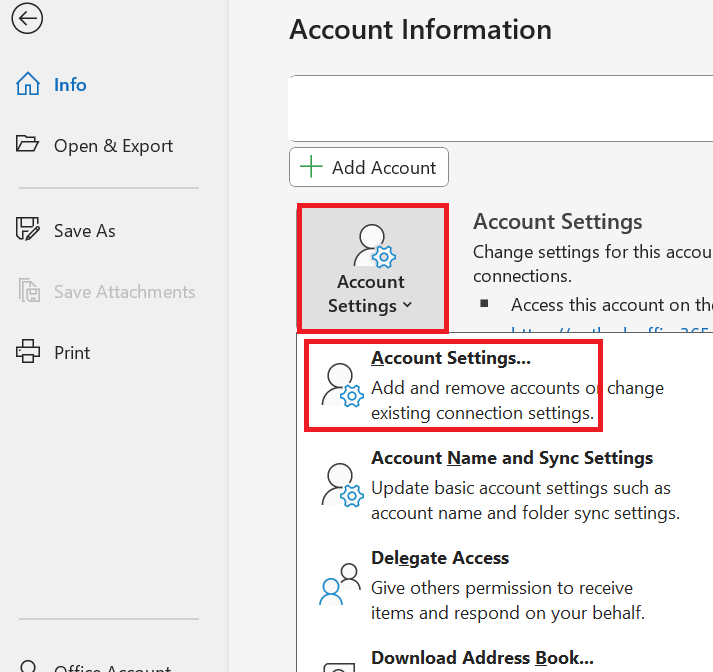Click the Open & Export folder icon

pos(27,144)
